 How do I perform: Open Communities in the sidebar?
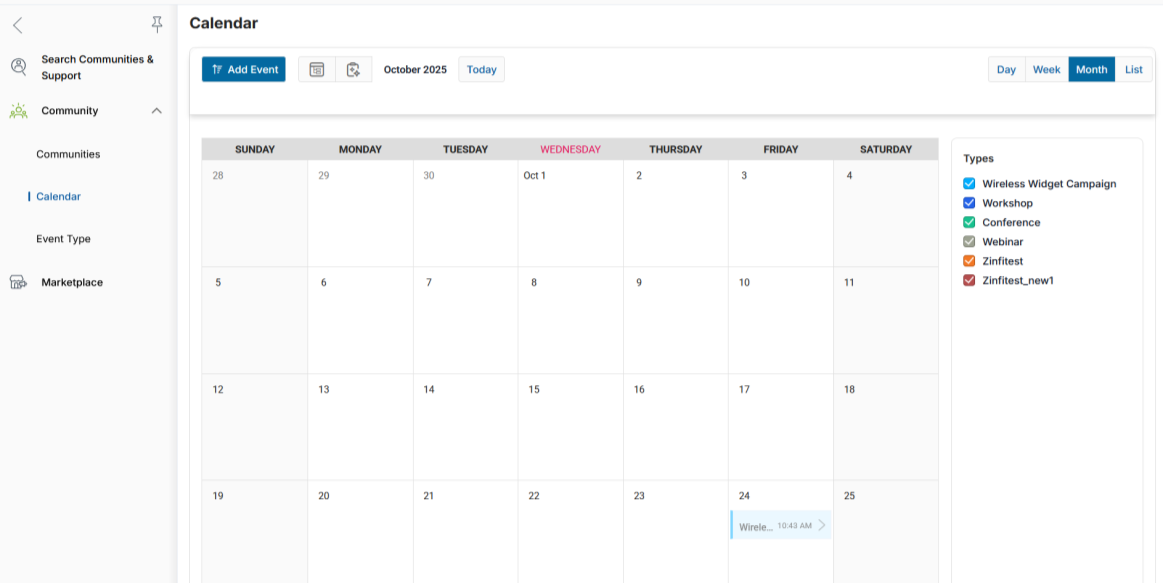coord(68,154)
